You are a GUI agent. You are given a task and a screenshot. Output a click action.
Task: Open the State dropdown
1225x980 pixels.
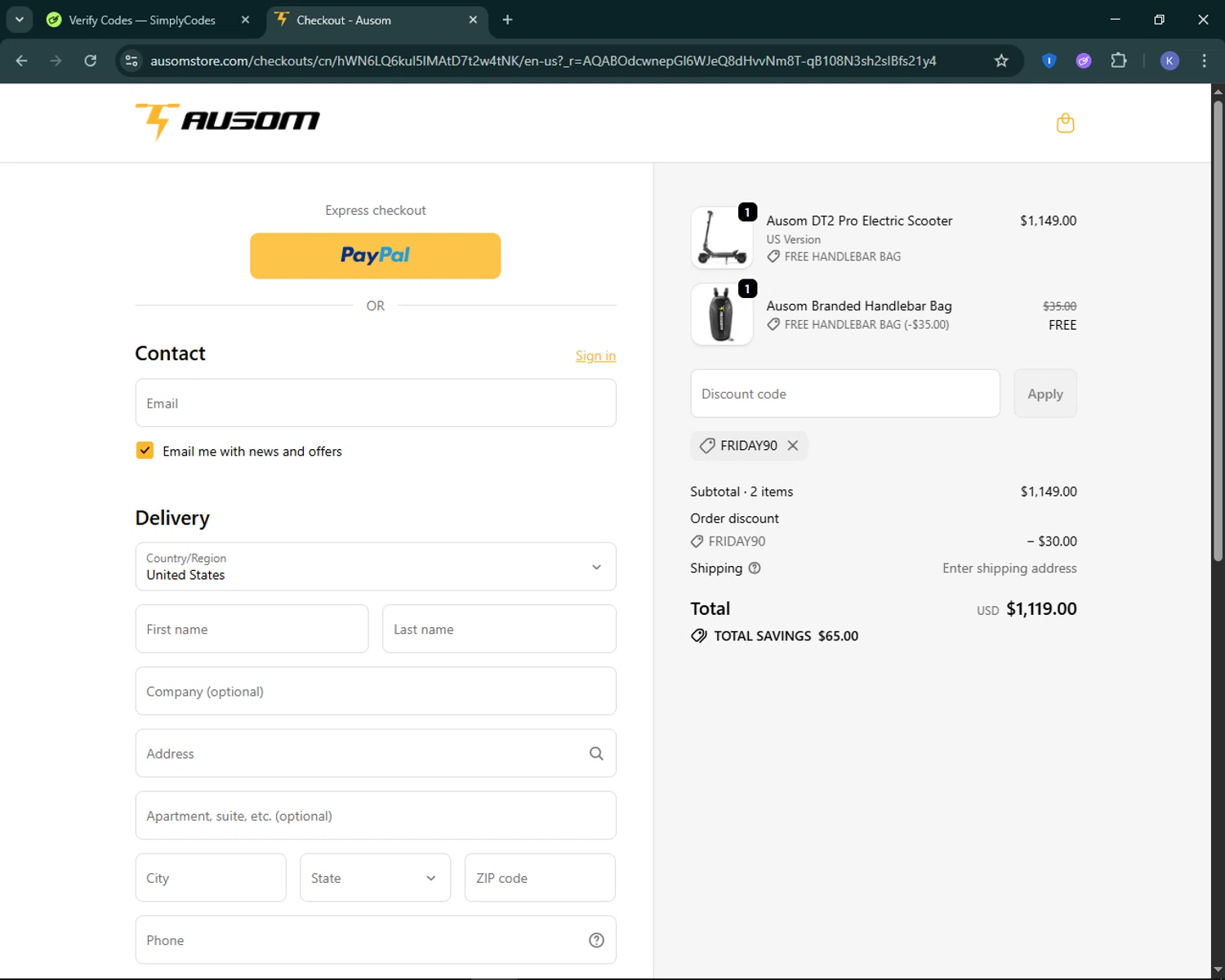(376, 878)
